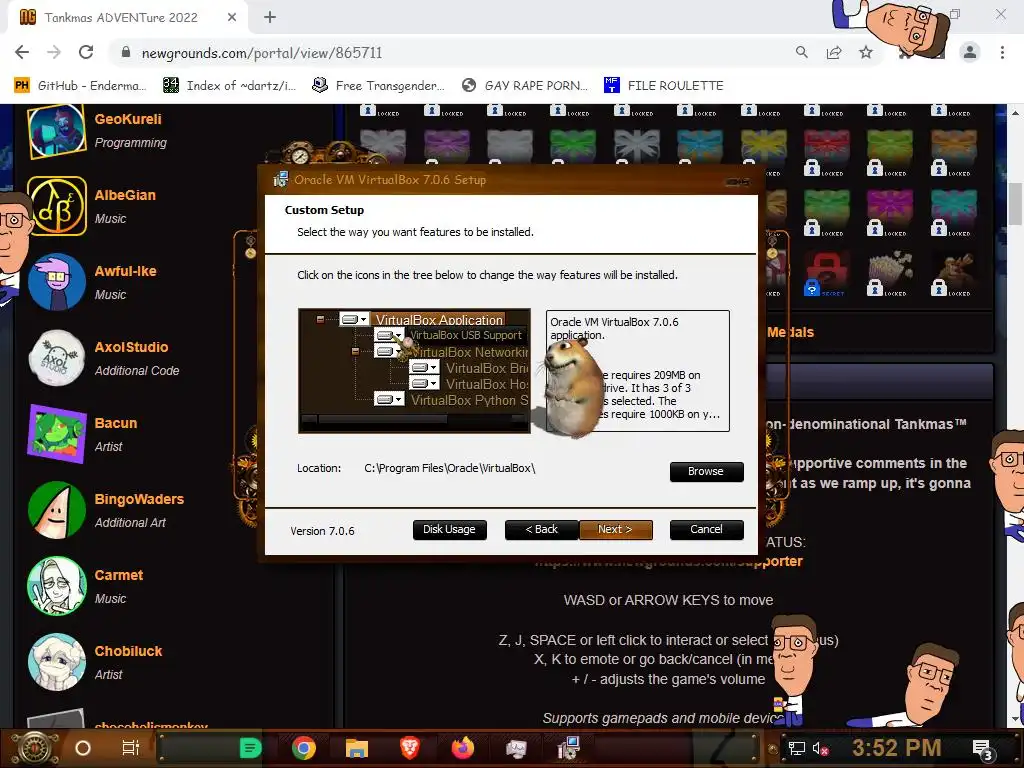Click the network tray icon

point(796,748)
